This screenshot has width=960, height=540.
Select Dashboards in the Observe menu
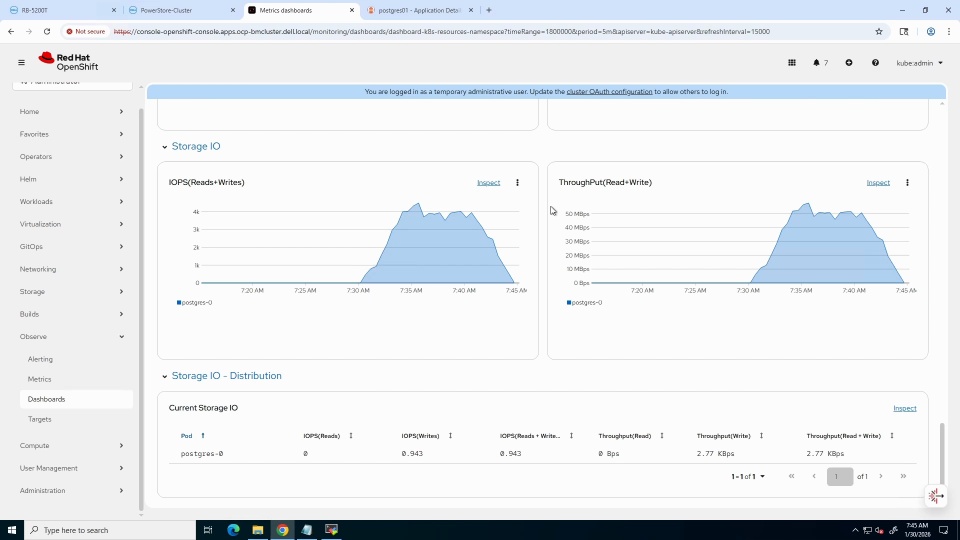click(76, 399)
